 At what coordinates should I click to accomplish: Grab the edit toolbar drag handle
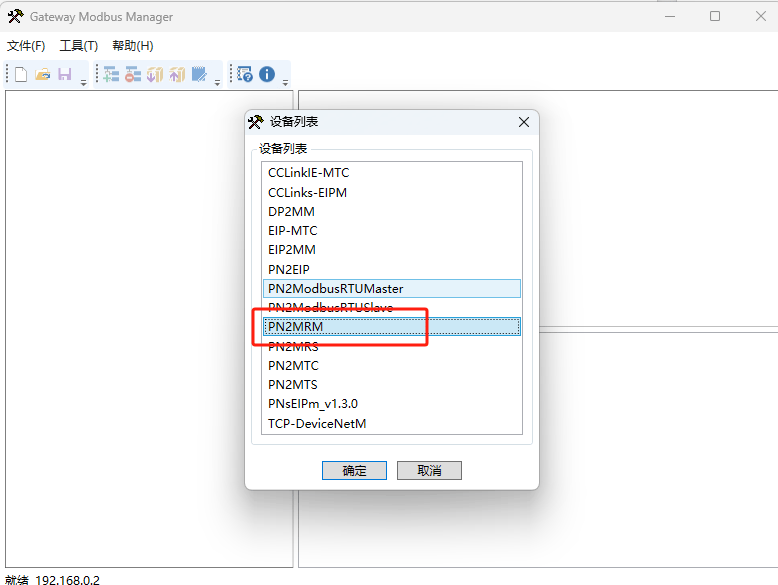[x=97, y=74]
